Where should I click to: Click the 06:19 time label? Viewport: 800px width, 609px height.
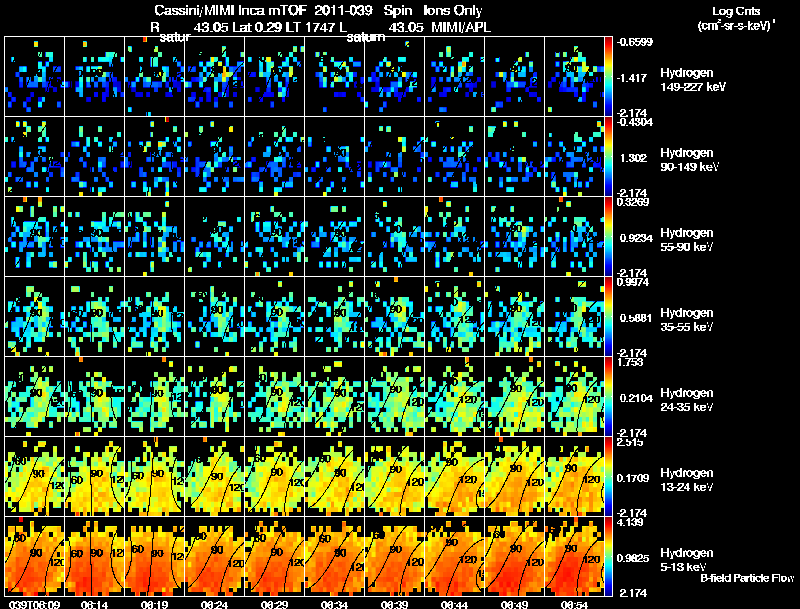154,604
